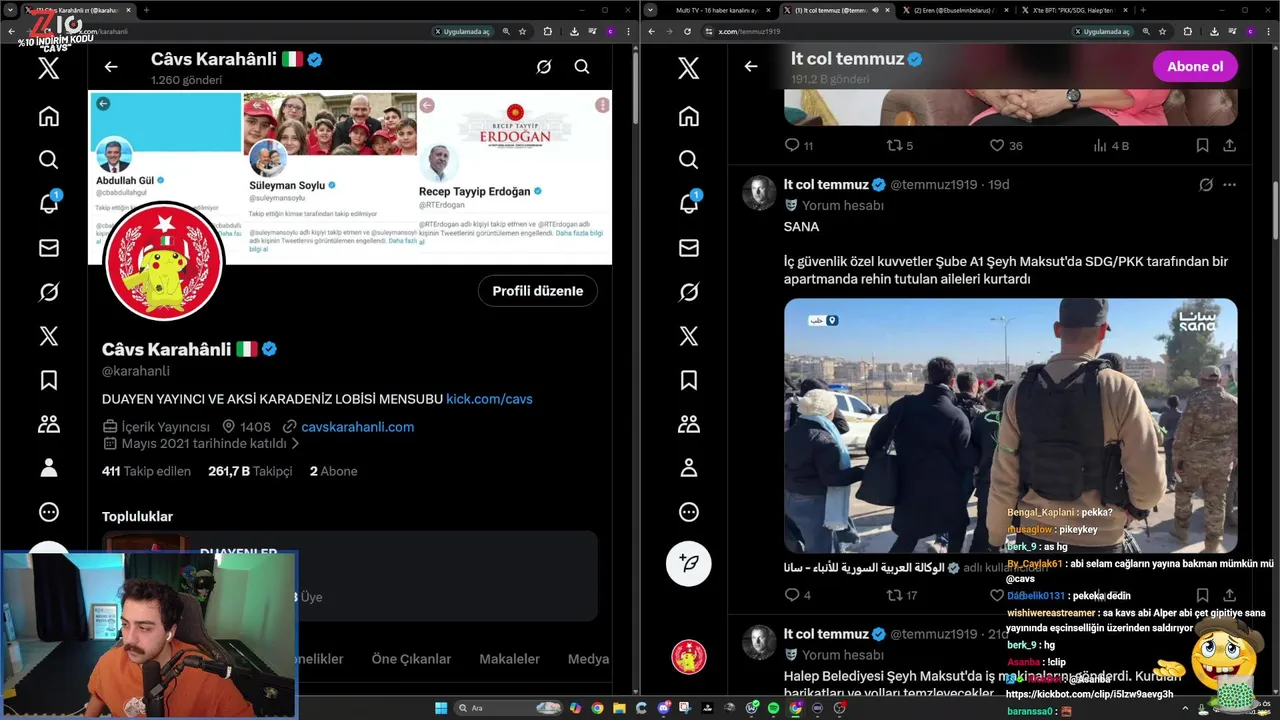Open browser menu dots in right window
Image resolution: width=1280 pixels, height=720 pixels.
(1268, 31)
